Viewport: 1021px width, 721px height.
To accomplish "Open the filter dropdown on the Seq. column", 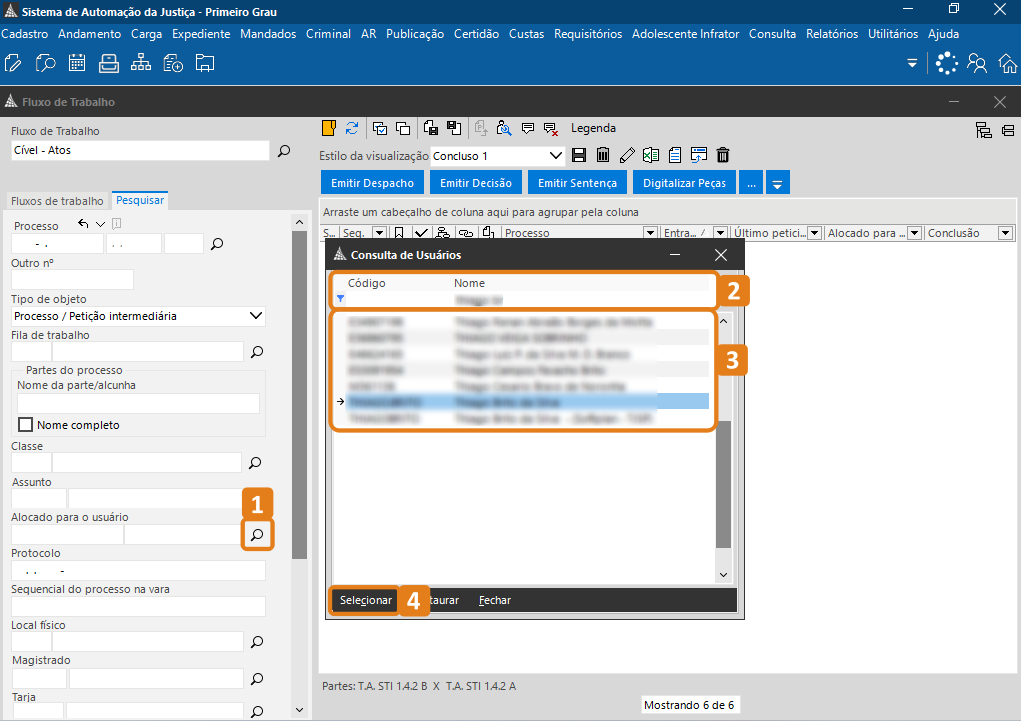I will click(x=379, y=233).
